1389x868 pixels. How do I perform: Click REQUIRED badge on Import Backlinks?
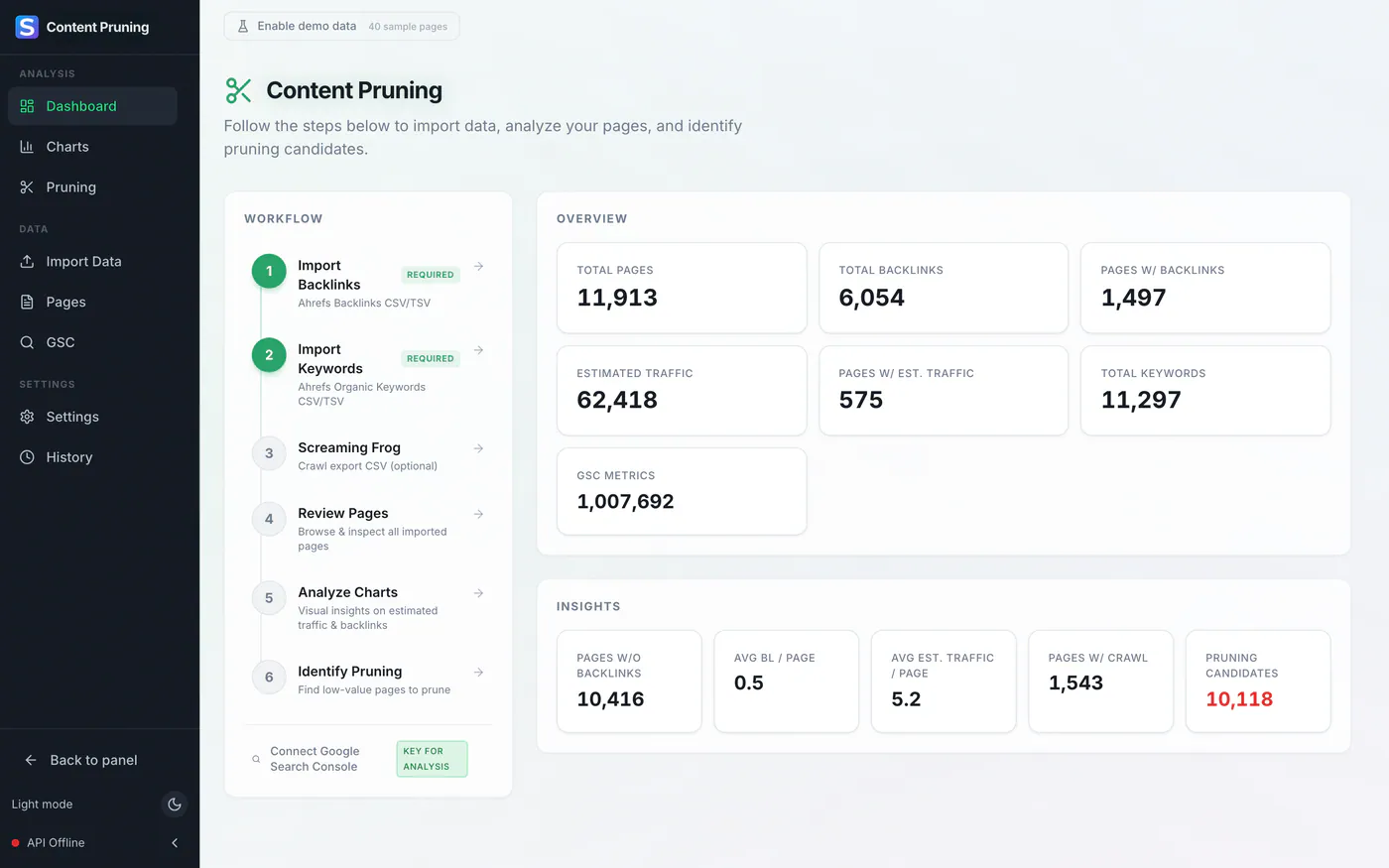(431, 275)
